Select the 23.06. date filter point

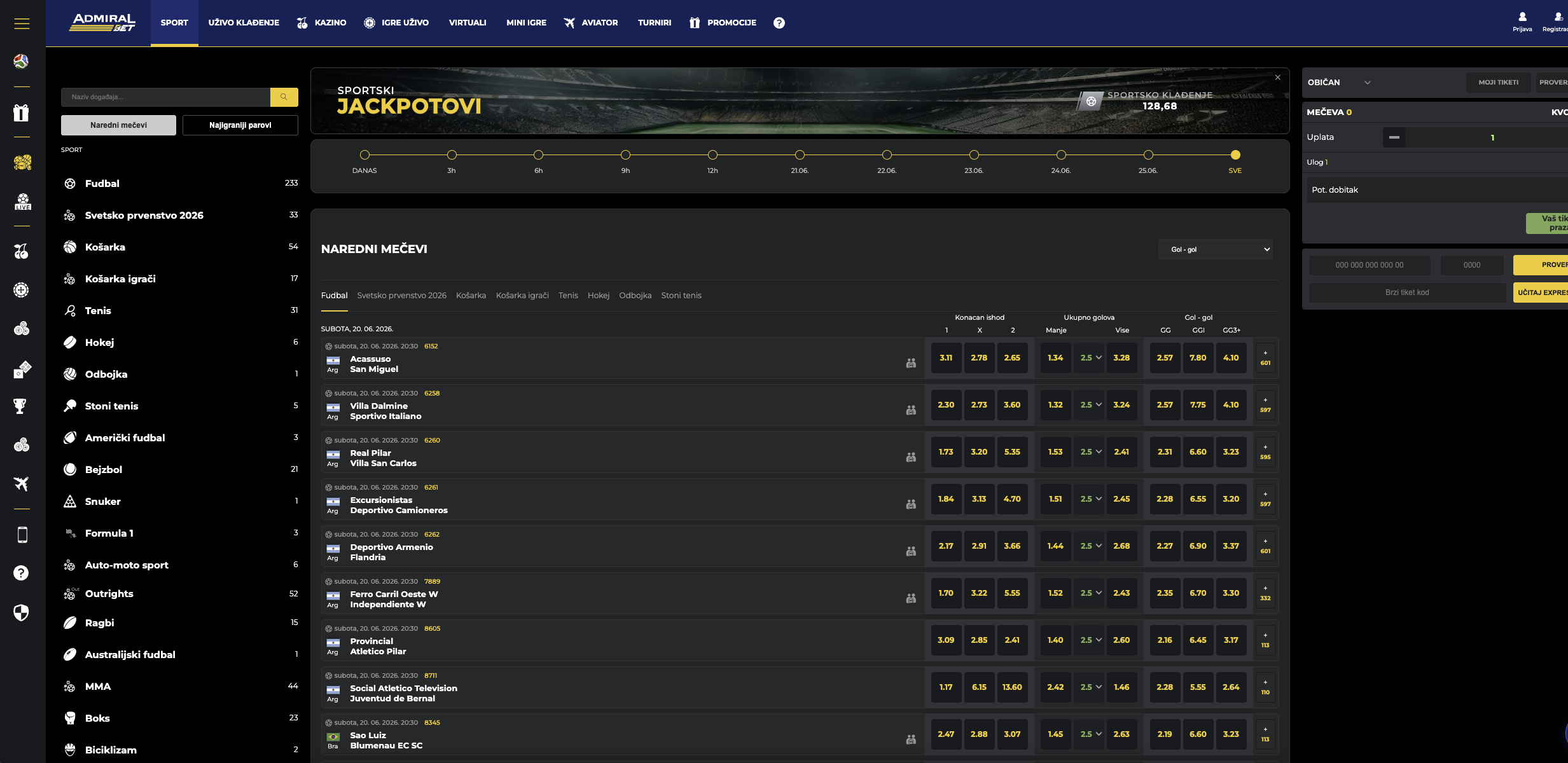(974, 155)
